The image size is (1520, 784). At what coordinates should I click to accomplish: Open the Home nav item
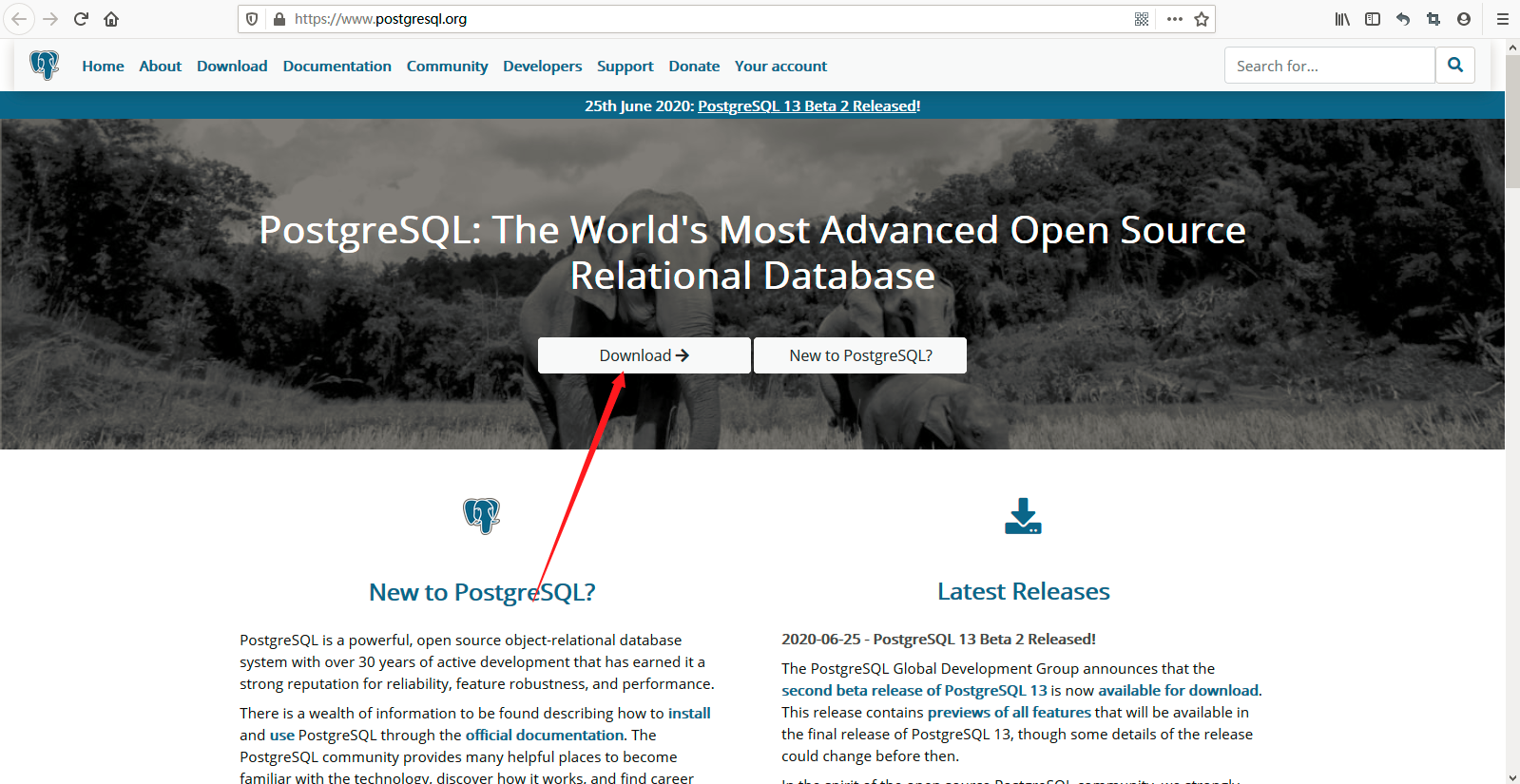click(x=103, y=66)
